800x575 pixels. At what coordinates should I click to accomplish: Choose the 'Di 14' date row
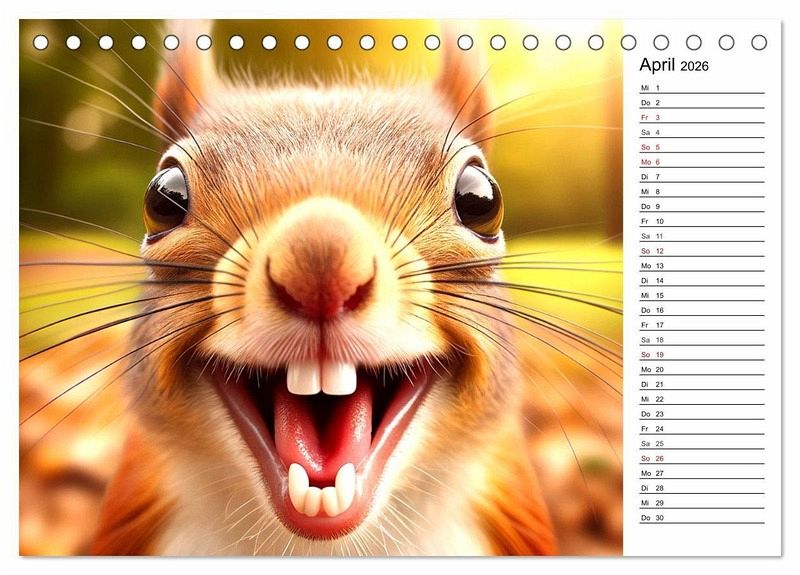pos(702,280)
